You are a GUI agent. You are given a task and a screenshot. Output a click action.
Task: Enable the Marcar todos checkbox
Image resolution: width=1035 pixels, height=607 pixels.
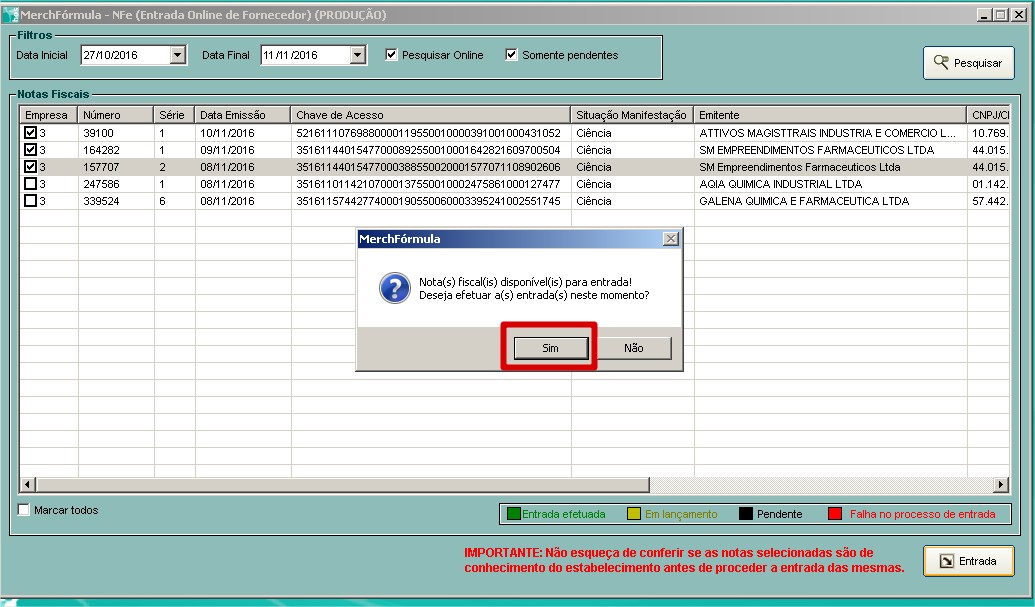[x=25, y=510]
